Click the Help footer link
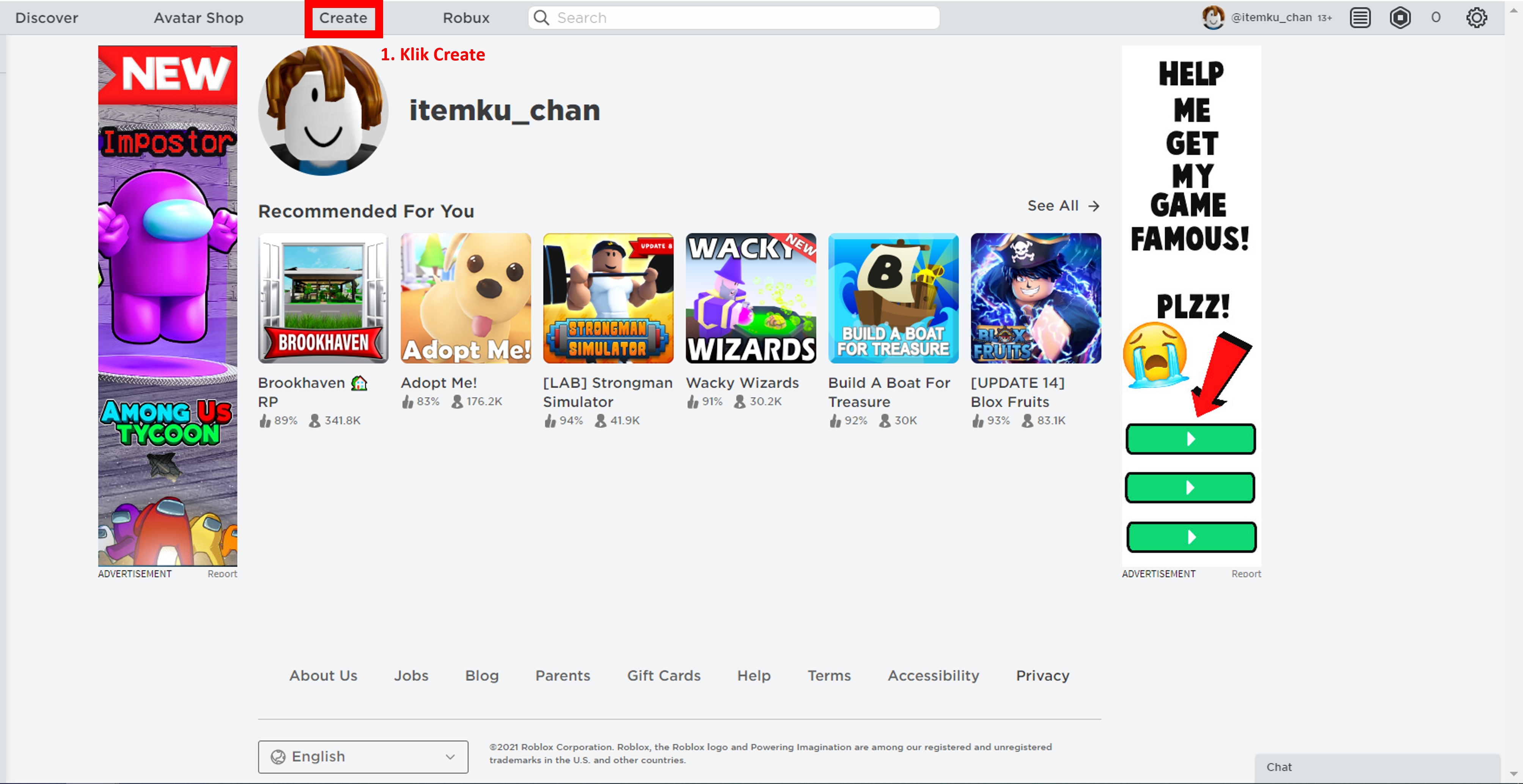Viewport: 1523px width, 784px height. tap(754, 675)
